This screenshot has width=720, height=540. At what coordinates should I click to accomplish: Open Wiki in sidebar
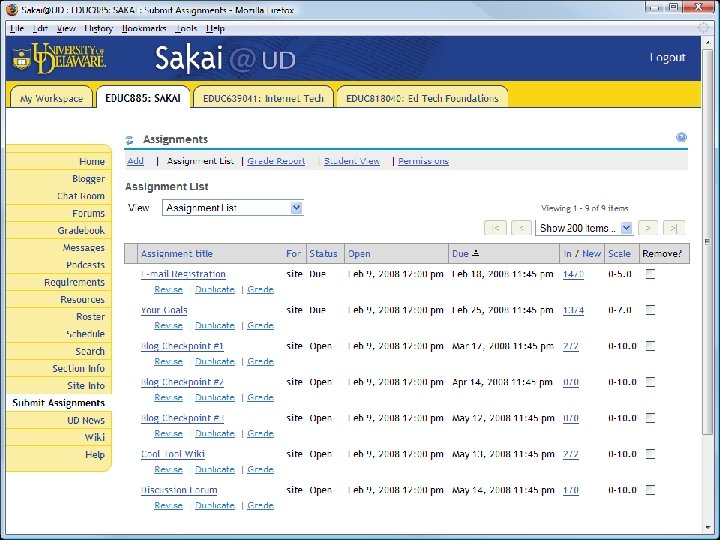pyautogui.click(x=95, y=437)
